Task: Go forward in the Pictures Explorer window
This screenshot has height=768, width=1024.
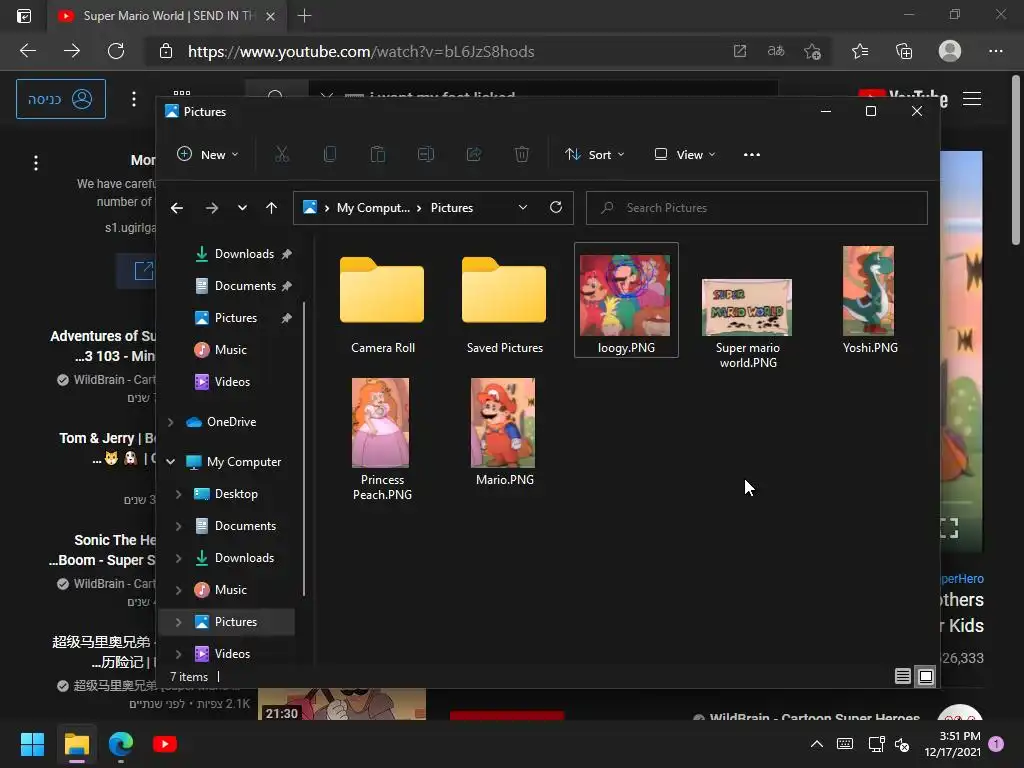Action: tap(212, 208)
